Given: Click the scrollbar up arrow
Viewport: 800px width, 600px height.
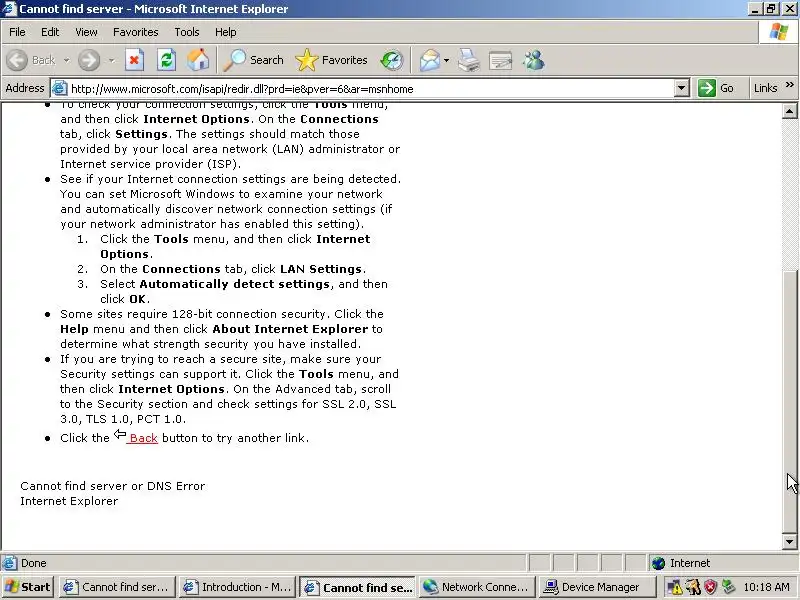Looking at the screenshot, I should (789, 111).
